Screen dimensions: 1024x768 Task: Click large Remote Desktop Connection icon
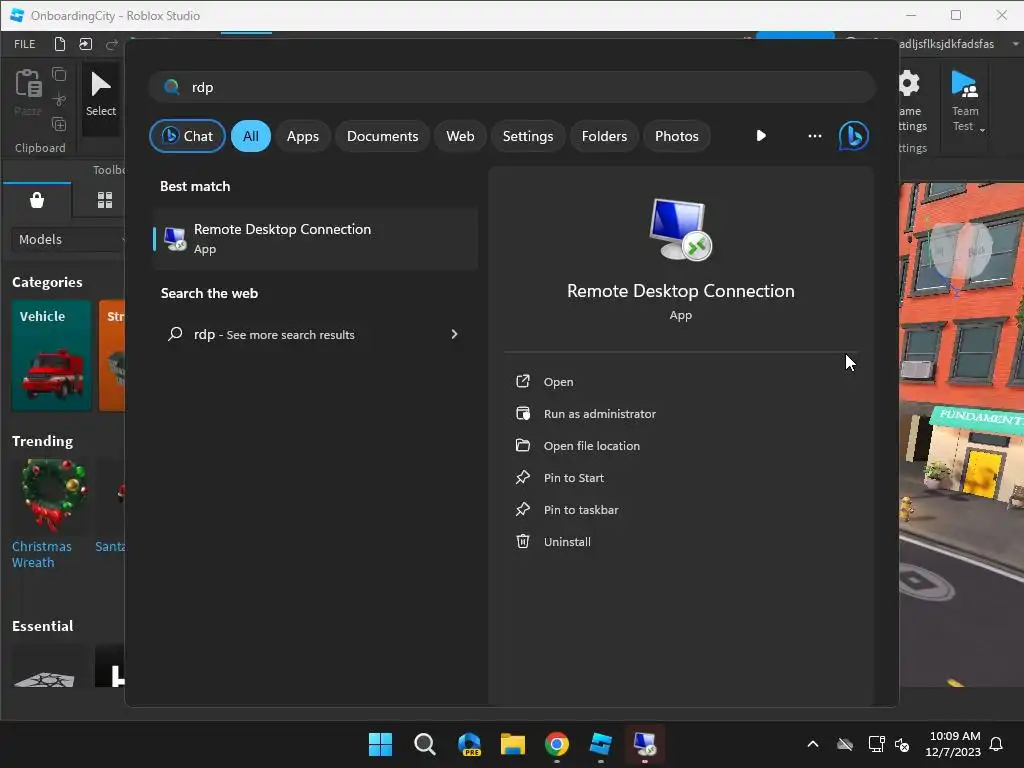pyautogui.click(x=680, y=229)
